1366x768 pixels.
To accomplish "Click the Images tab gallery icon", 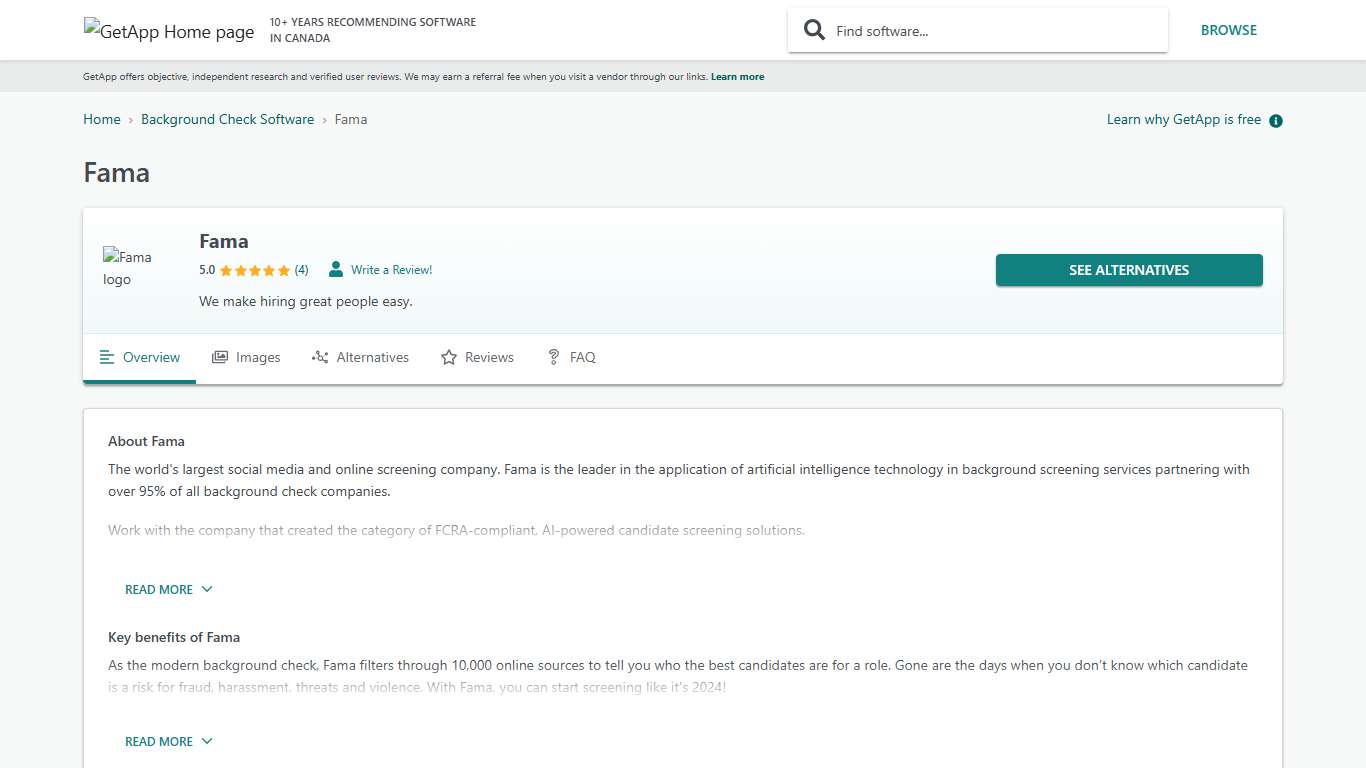I will click(x=220, y=357).
